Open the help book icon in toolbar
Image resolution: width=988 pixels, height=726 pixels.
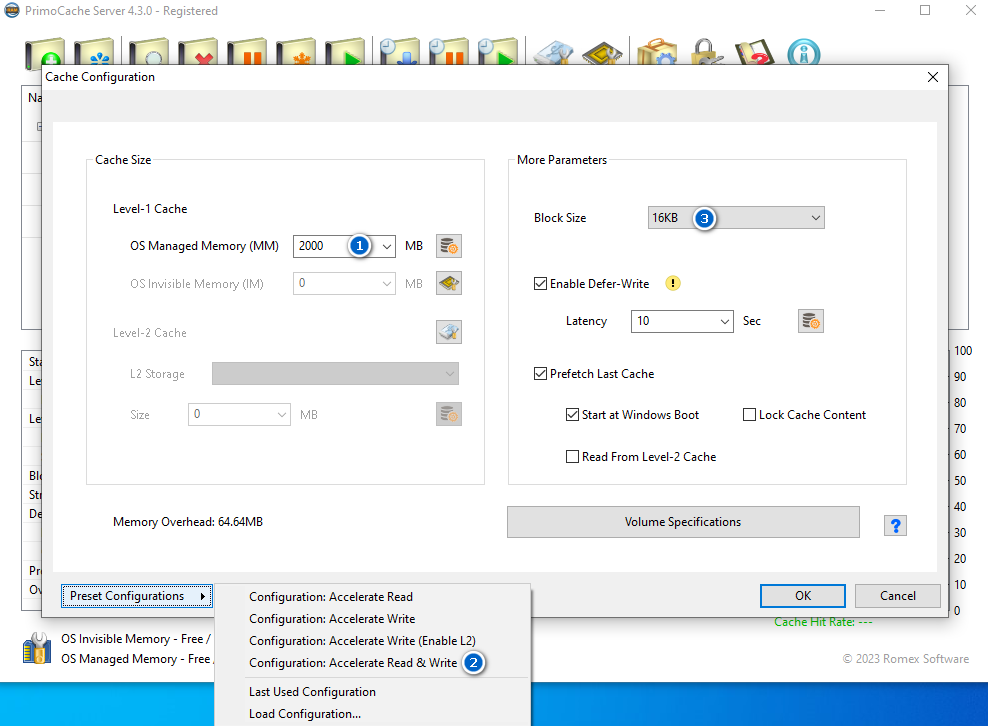click(x=755, y=52)
